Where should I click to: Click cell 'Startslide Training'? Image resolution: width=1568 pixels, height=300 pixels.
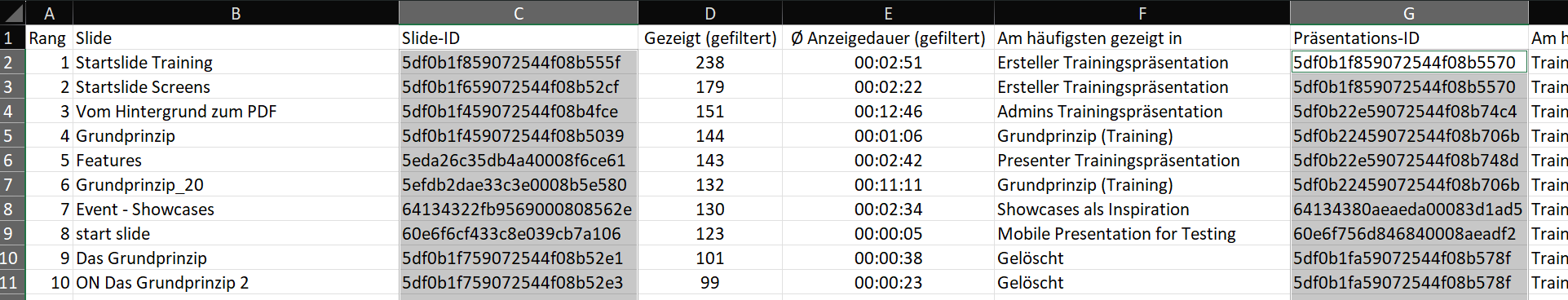[x=236, y=62]
